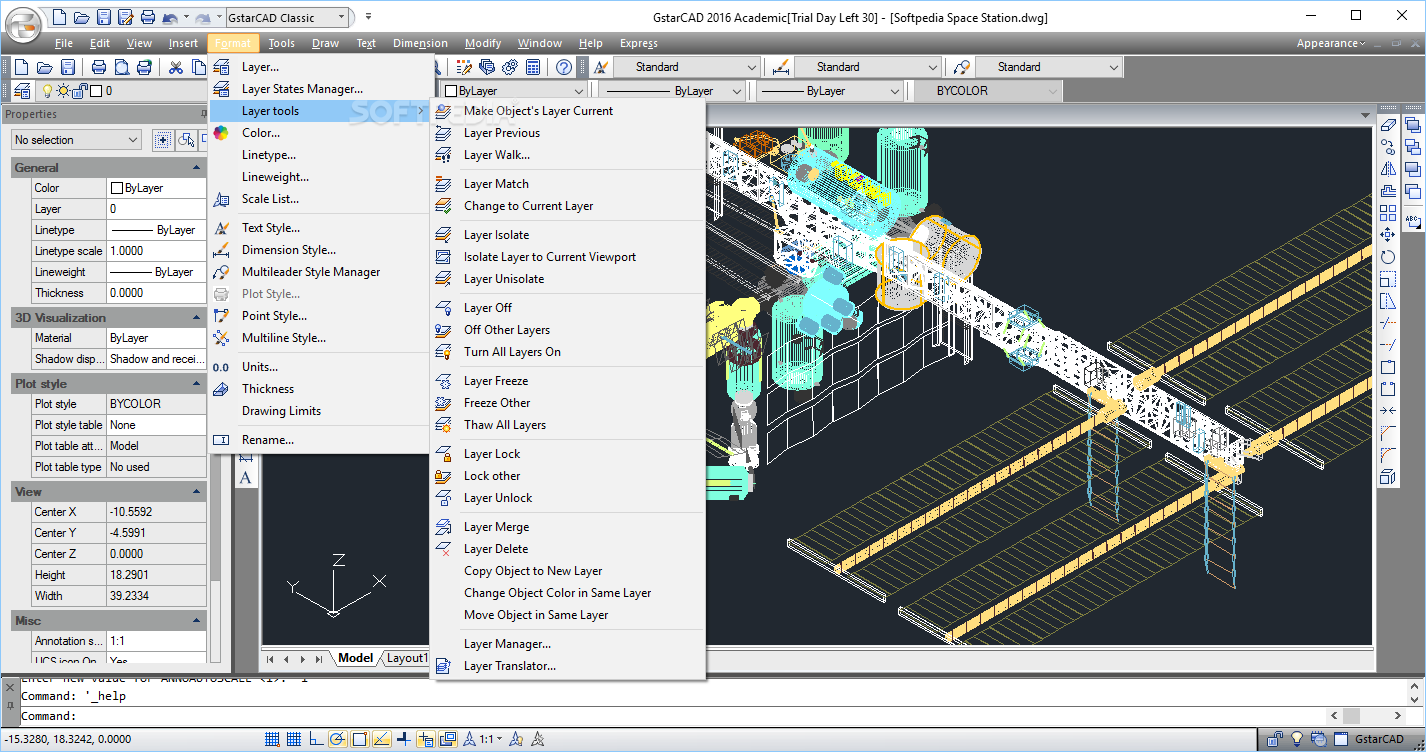The width and height of the screenshot is (1426, 752).
Task: Toggle Ortho mode in status bar
Action: pyautogui.click(x=315, y=740)
